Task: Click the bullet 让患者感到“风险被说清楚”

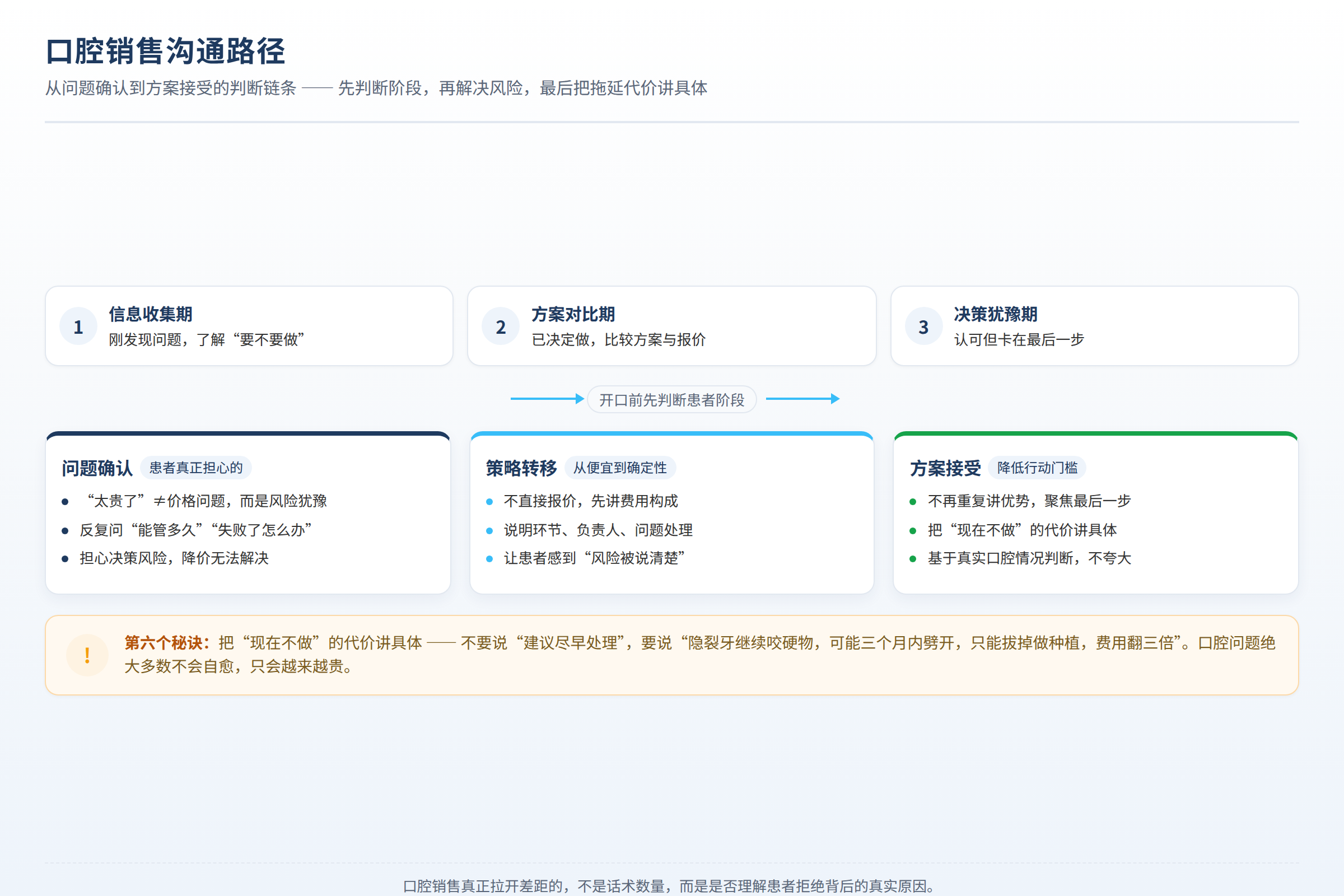Action: click(594, 558)
